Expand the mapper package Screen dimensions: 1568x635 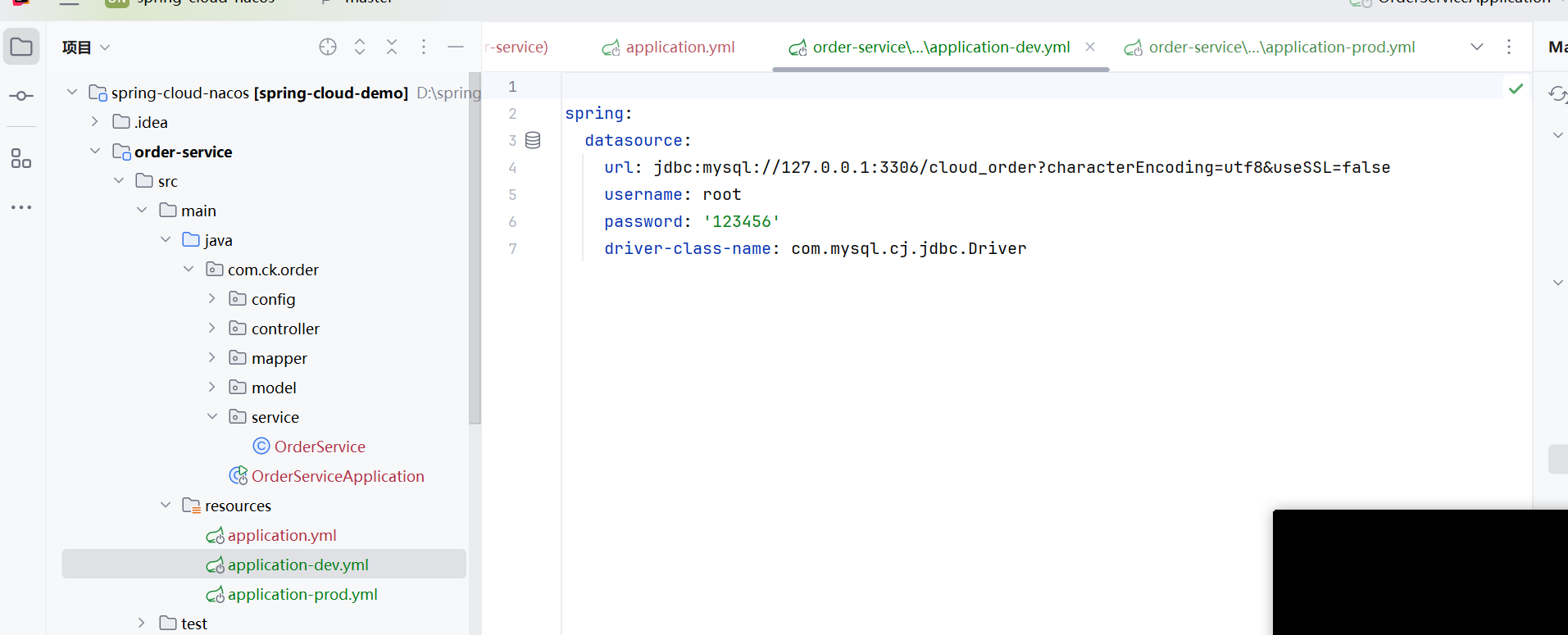(212, 357)
